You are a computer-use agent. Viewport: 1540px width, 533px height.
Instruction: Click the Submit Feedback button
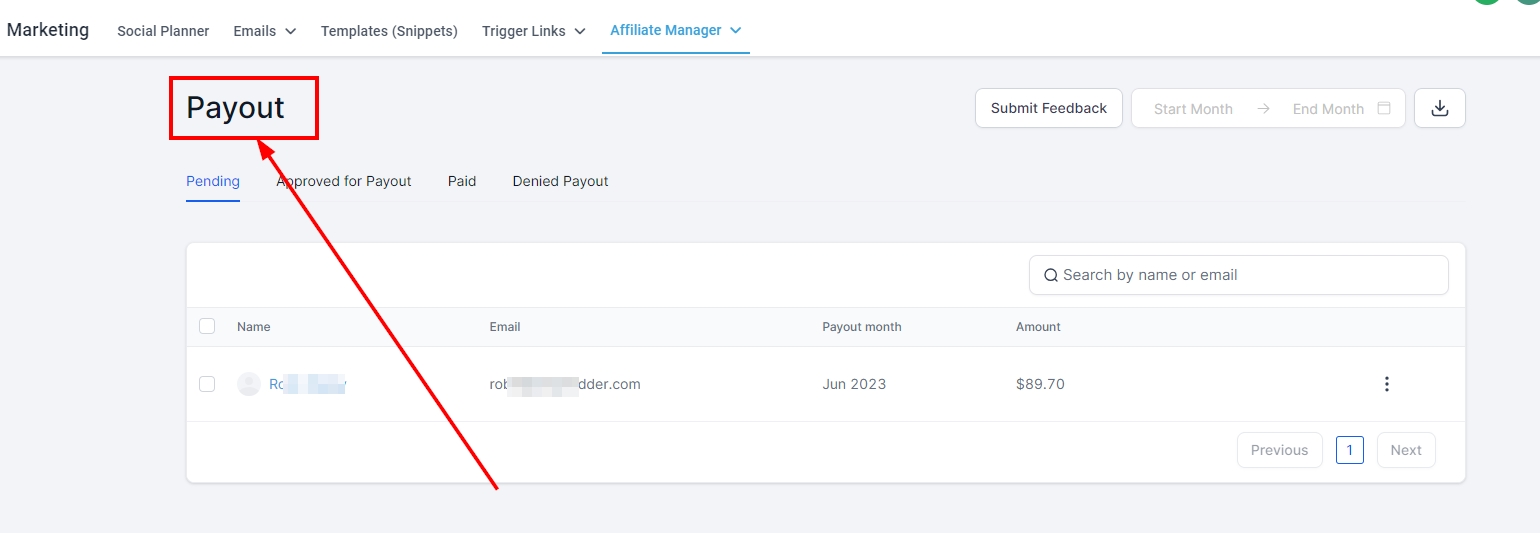point(1048,108)
